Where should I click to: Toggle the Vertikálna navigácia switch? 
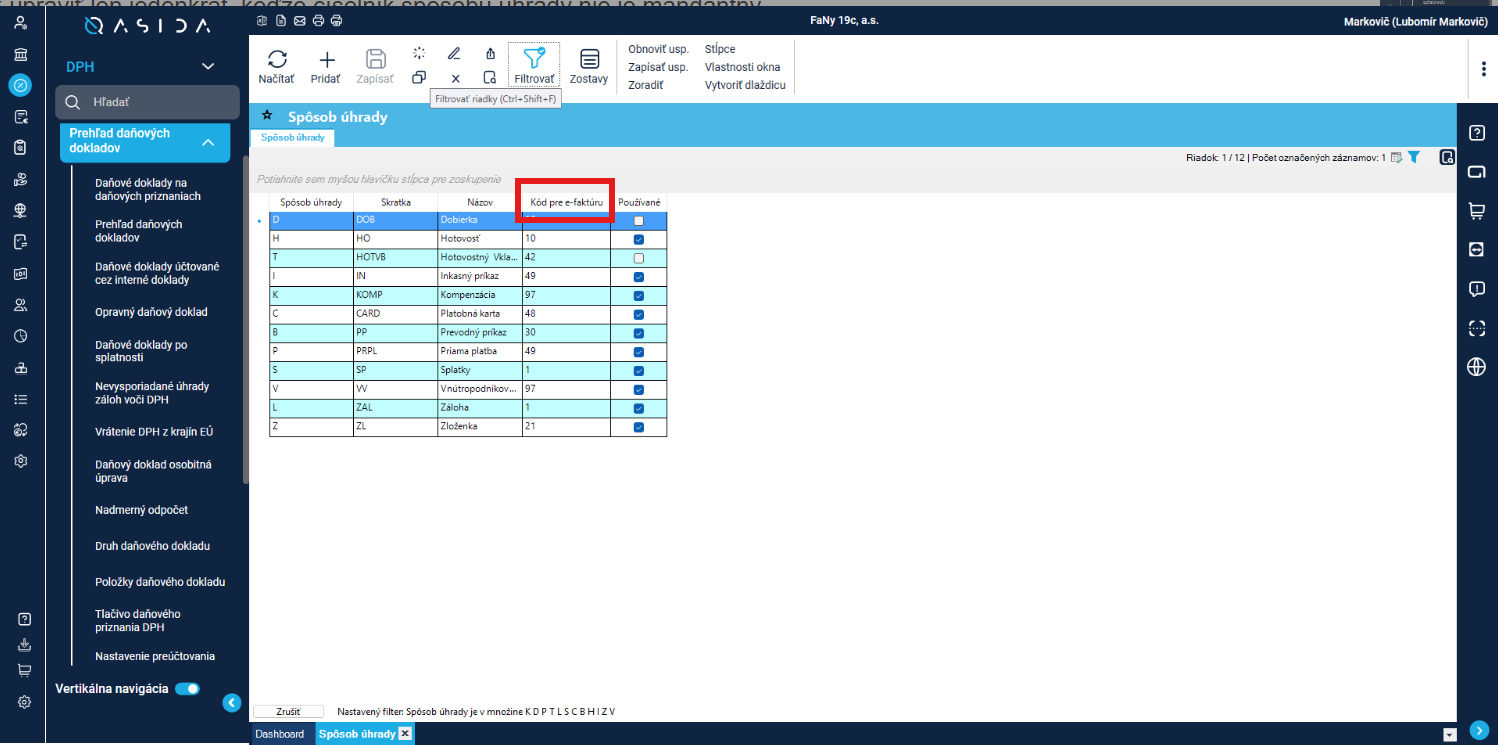[x=187, y=689]
